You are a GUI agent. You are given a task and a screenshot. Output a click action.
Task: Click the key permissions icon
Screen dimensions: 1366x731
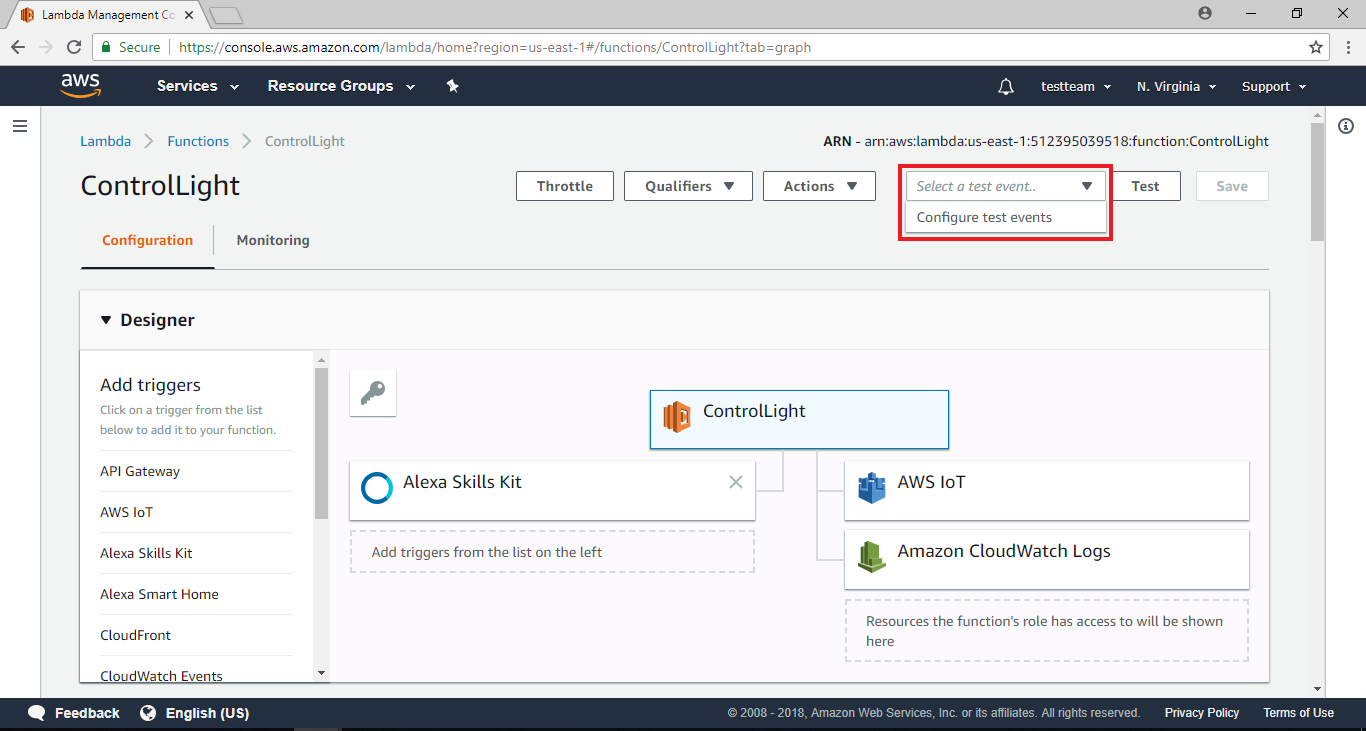click(373, 393)
